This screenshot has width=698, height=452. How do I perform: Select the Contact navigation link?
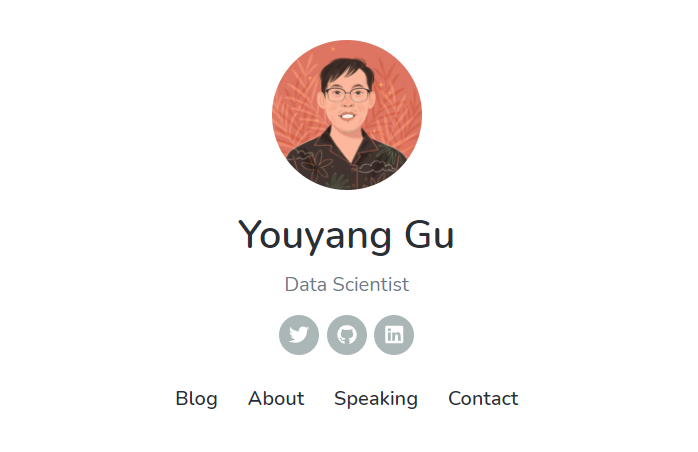pos(483,399)
